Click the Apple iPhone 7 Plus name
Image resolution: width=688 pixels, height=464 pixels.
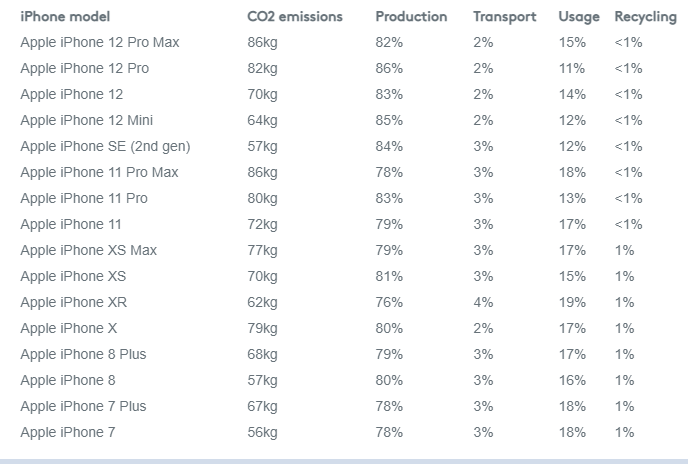point(83,406)
